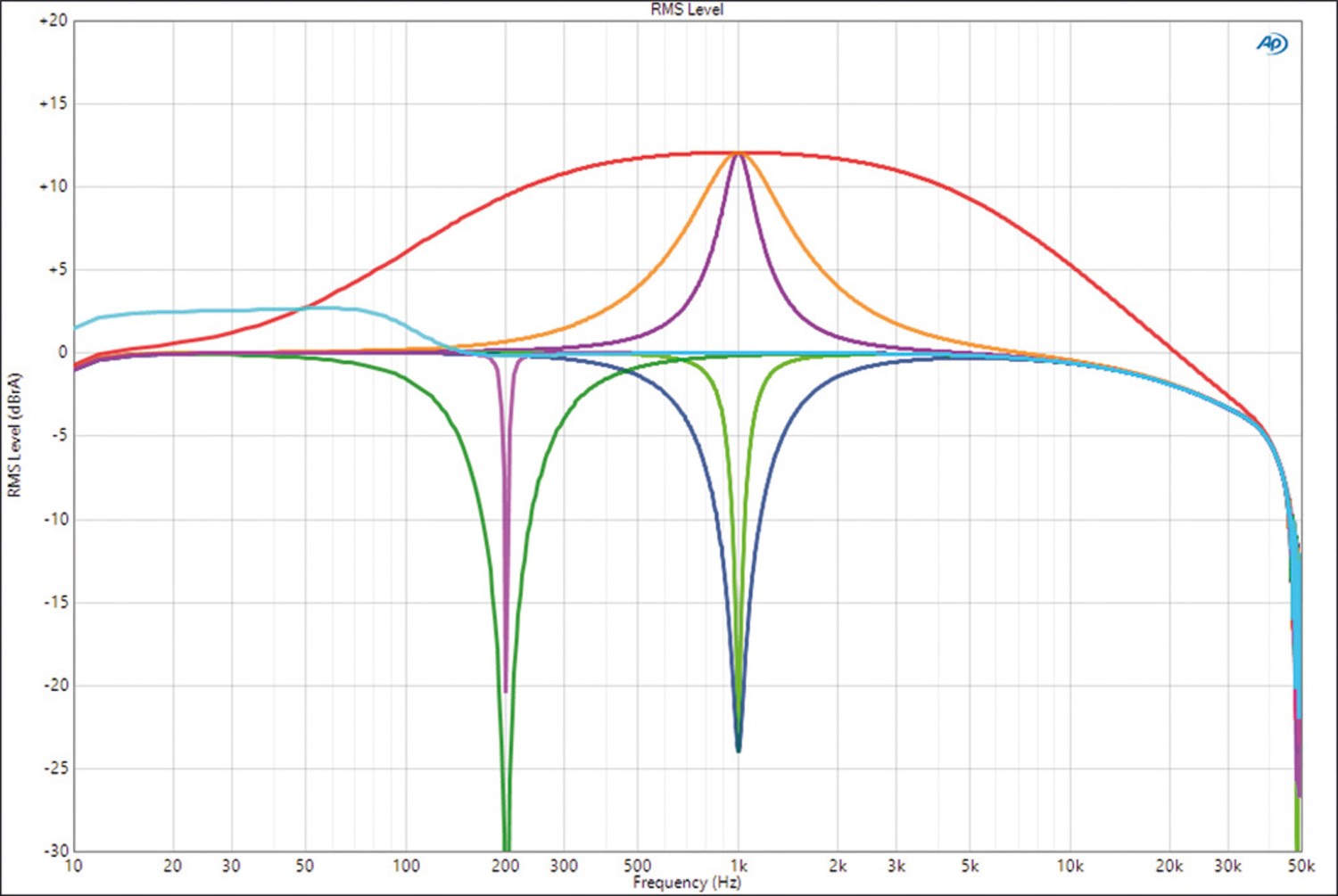Screen dimensions: 1338x896
Task: Click the +10 label on level axis
Action: tap(53, 186)
